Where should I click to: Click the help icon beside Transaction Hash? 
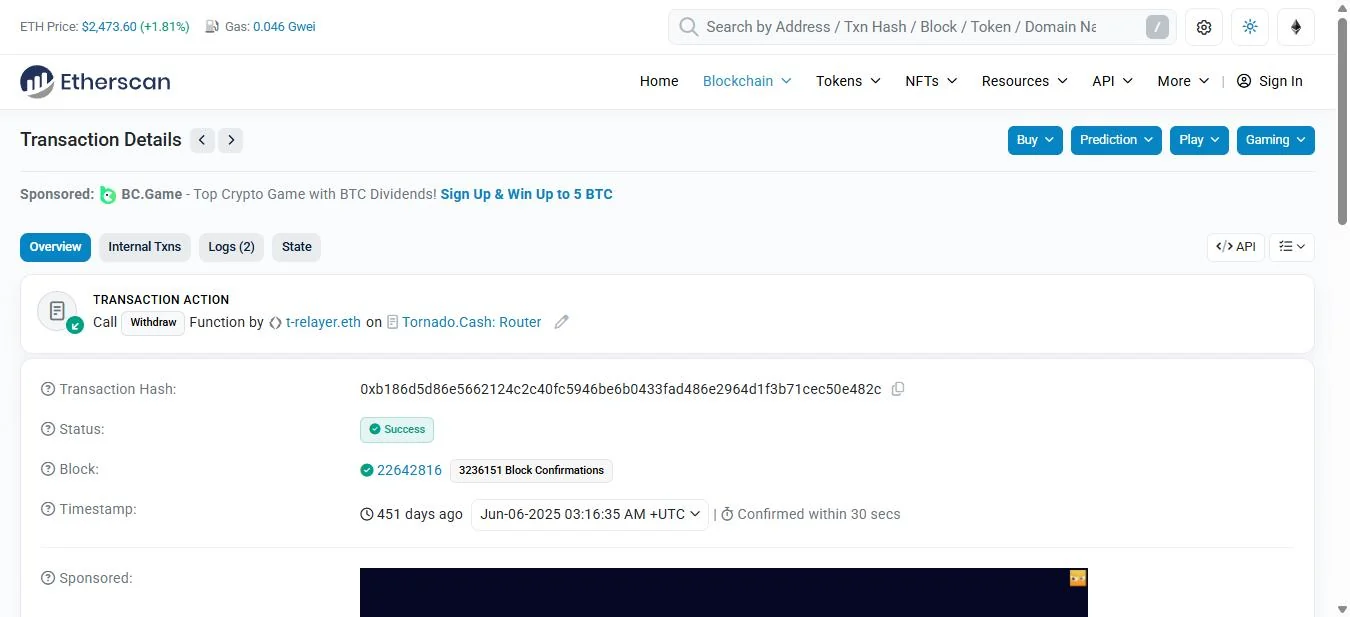tap(48, 389)
